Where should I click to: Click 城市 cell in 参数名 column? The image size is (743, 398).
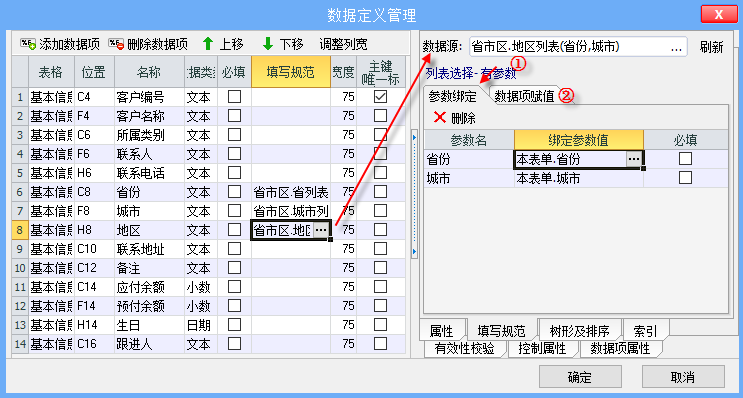click(469, 178)
